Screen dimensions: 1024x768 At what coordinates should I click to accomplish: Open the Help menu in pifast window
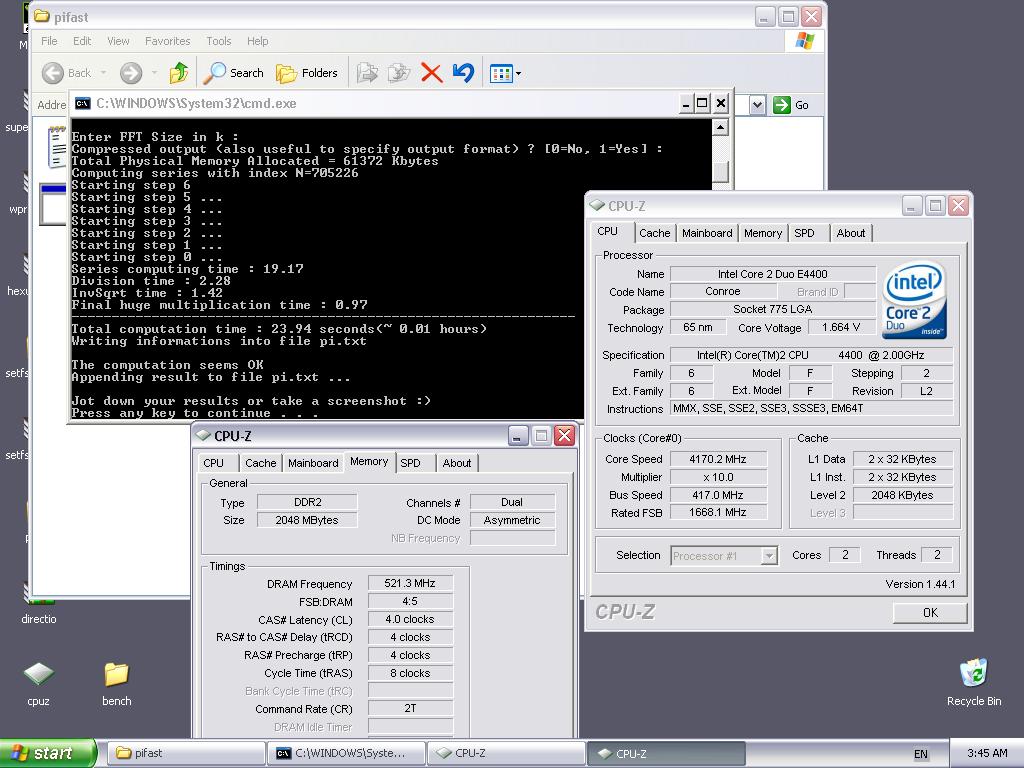257,41
